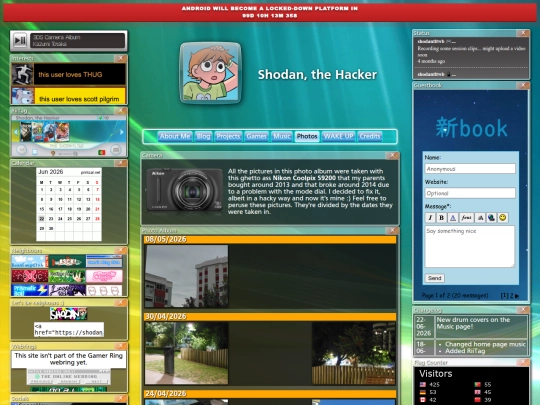Open the 30/04/2026 night fence photo
This screenshot has height=405, width=540.
(x=353, y=353)
